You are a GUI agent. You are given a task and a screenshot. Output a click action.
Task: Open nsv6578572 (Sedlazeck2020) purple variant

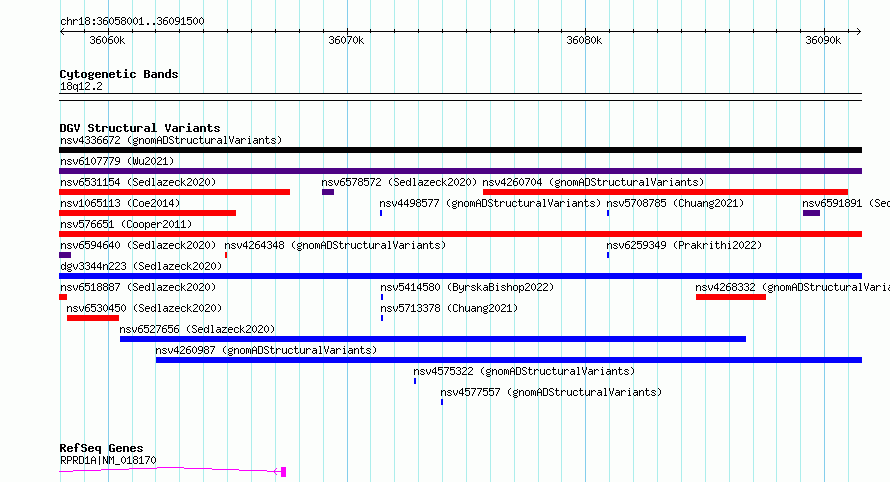[328, 192]
